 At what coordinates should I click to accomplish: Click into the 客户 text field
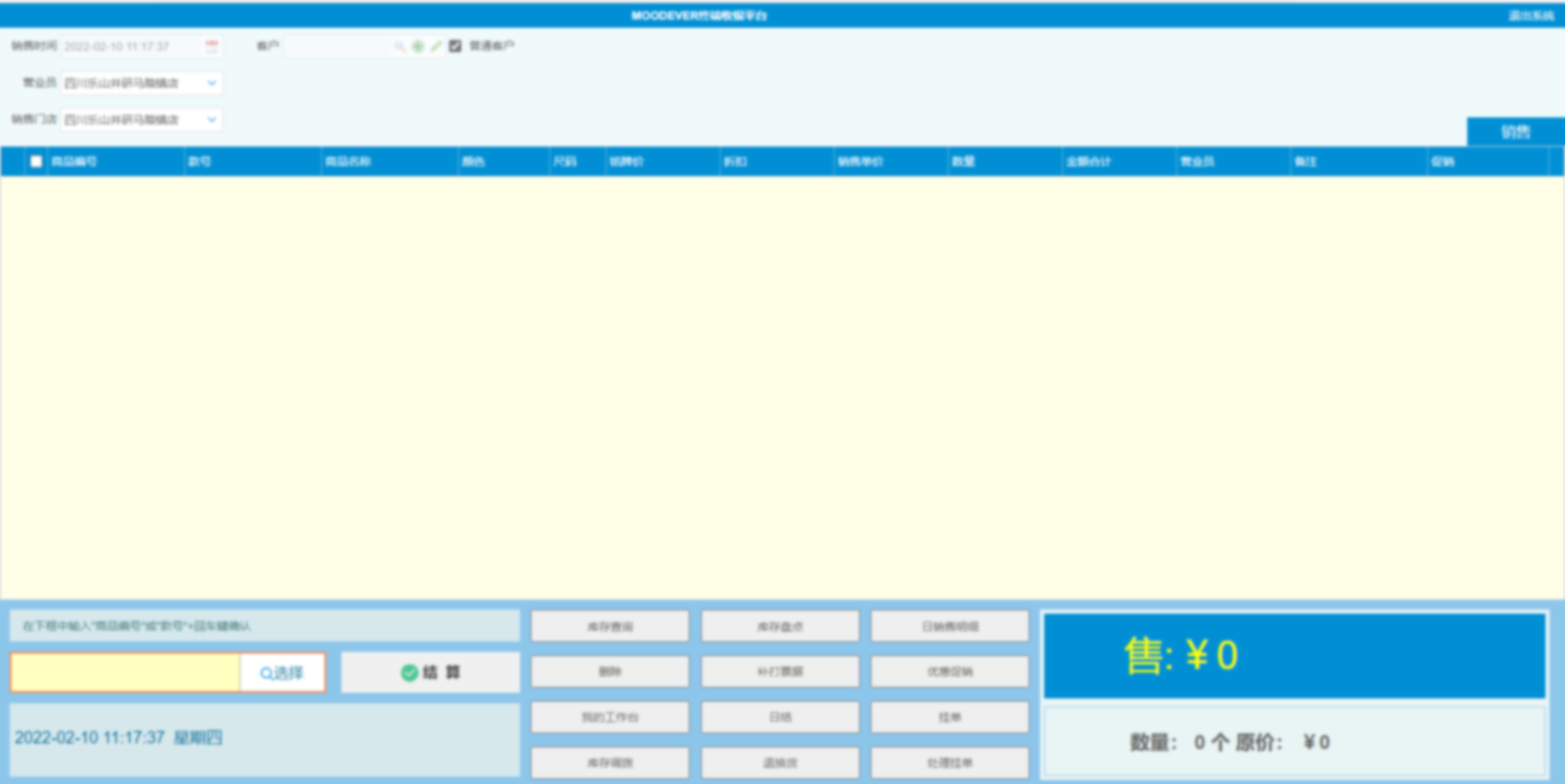click(338, 46)
